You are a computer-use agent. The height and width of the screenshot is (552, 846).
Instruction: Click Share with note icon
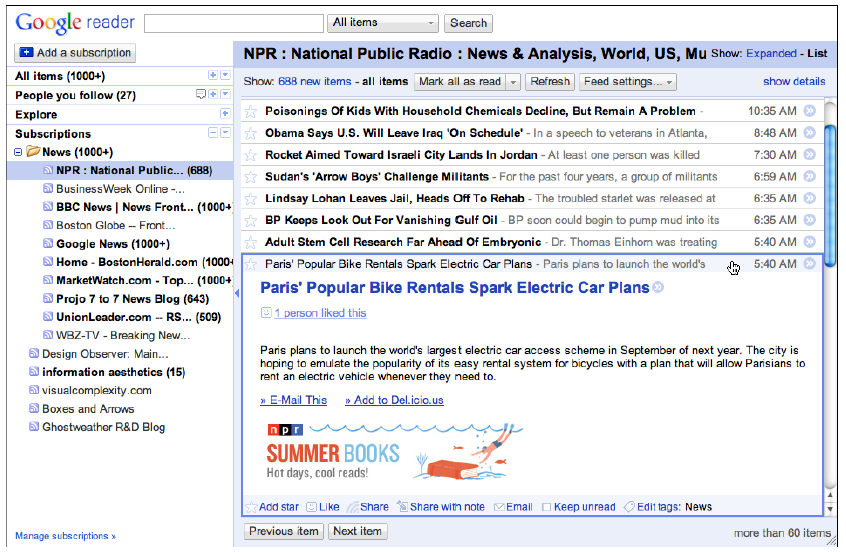(402, 507)
